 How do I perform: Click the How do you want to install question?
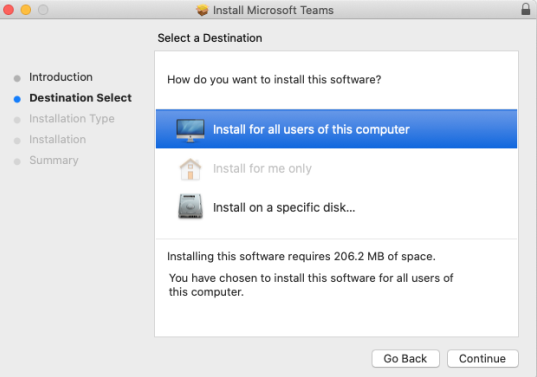point(274,79)
